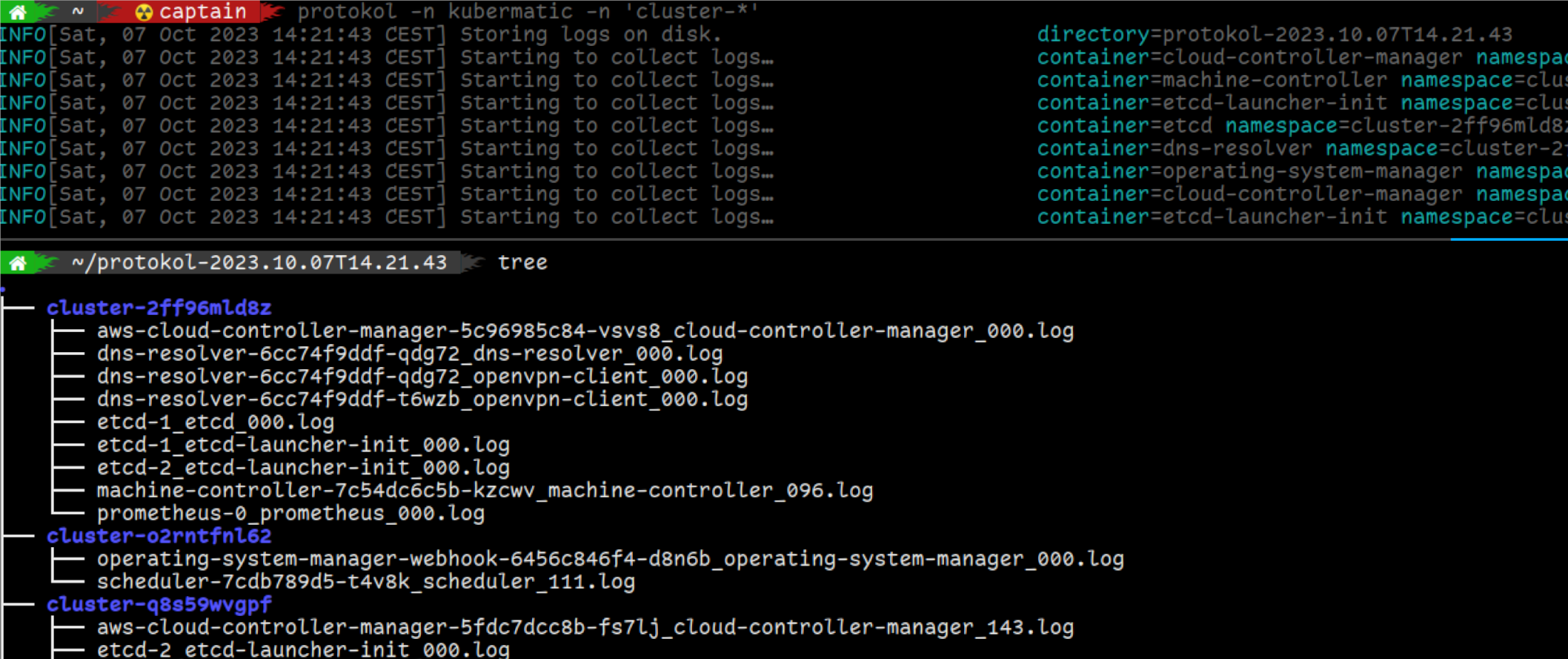This screenshot has height=659, width=1568.
Task: Click the home icon in lower prompt
Action: tap(18, 262)
